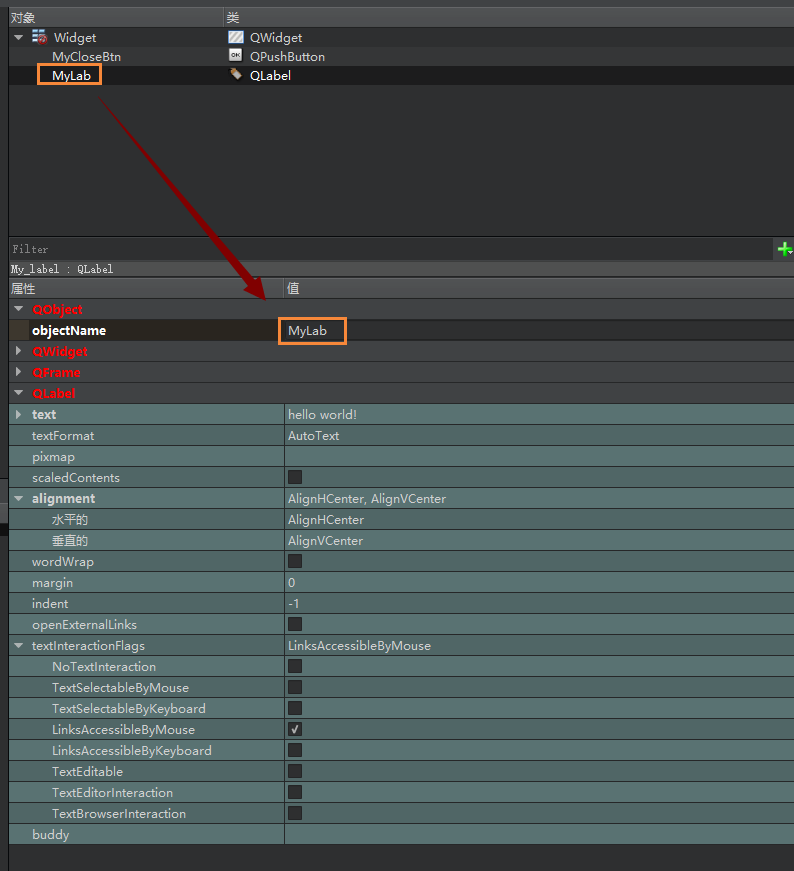794x871 pixels.
Task: Enable the openExternalLinks checkbox
Action: (295, 624)
